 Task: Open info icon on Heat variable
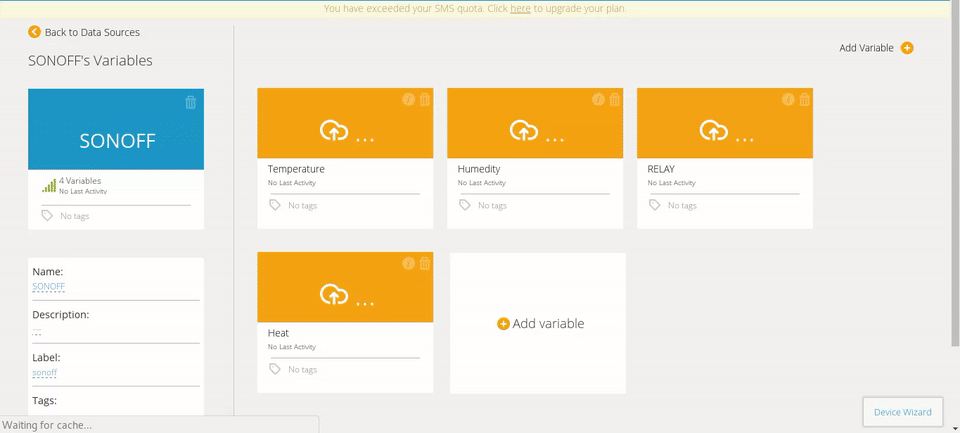tap(408, 263)
